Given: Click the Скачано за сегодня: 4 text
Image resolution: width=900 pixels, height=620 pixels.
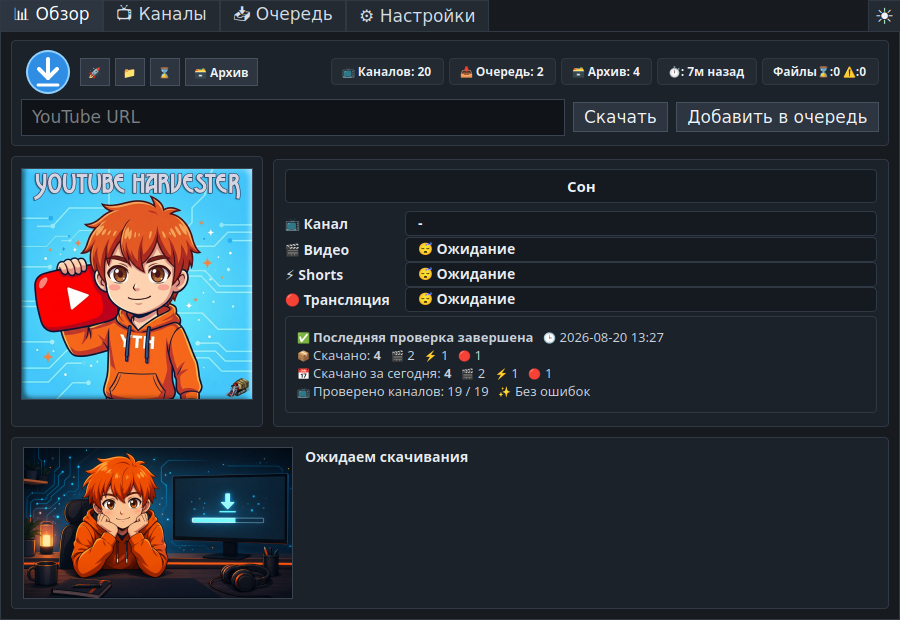Looking at the screenshot, I should (x=382, y=374).
